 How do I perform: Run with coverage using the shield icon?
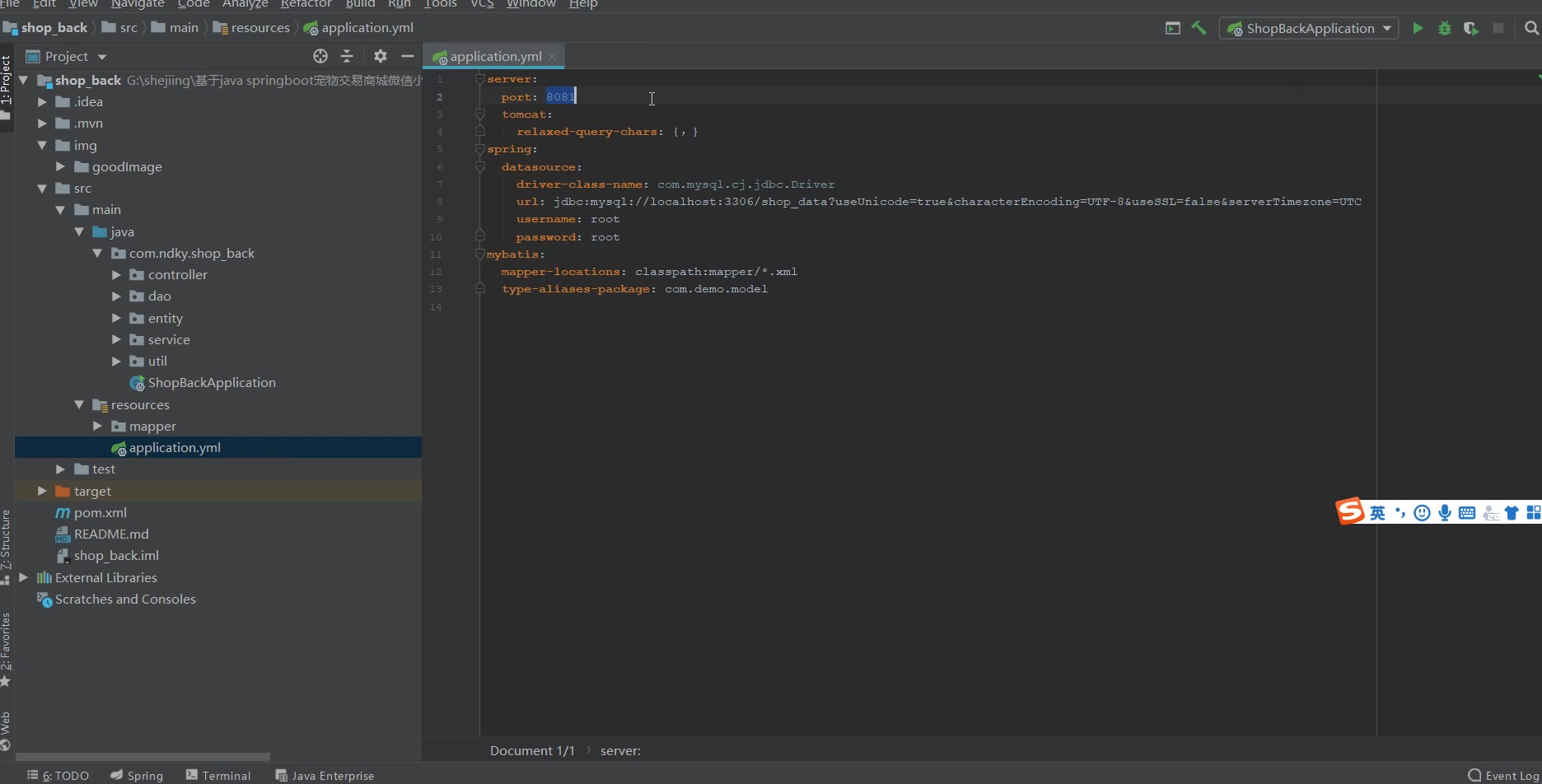(1470, 28)
